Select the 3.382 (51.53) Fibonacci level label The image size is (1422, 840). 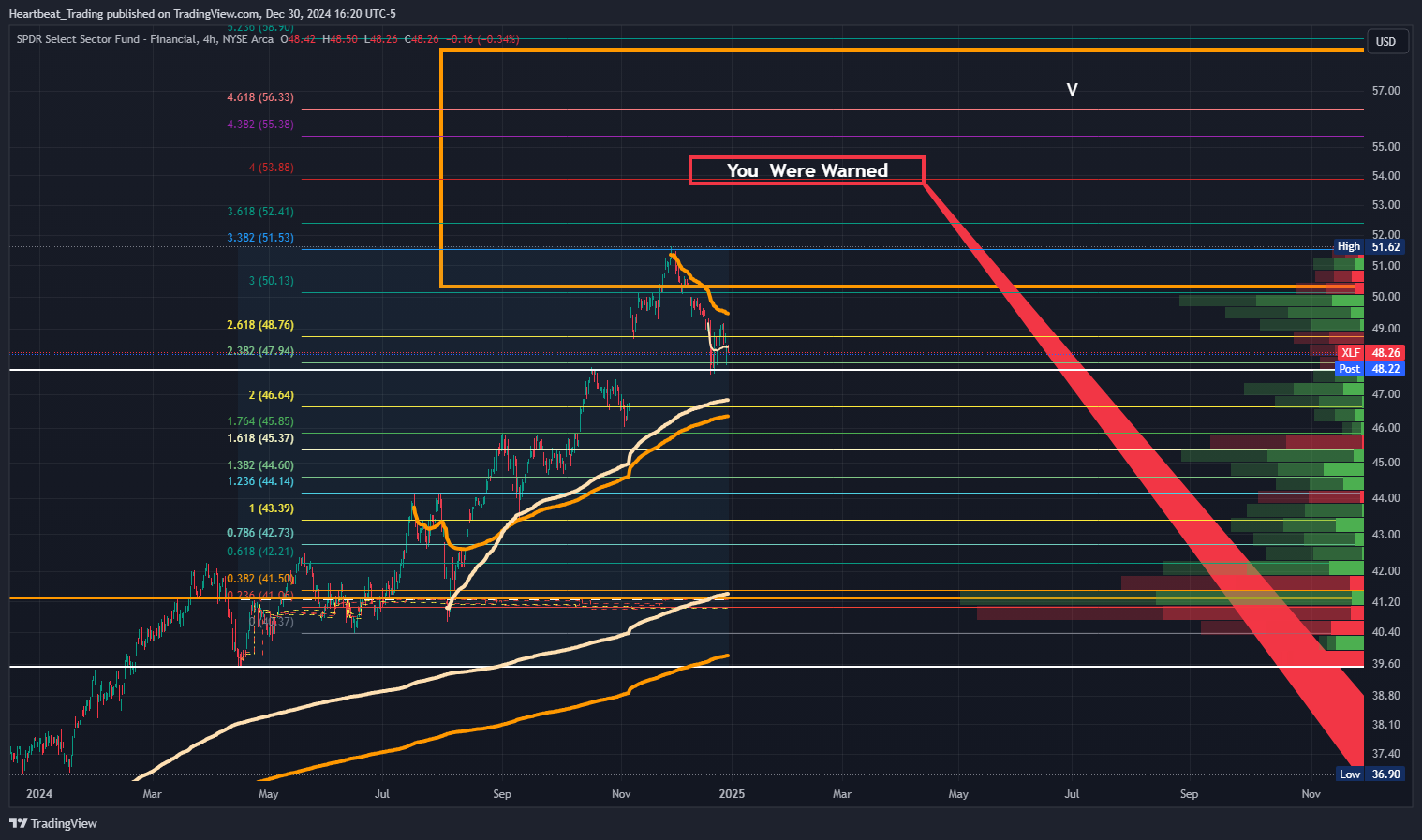click(x=260, y=238)
